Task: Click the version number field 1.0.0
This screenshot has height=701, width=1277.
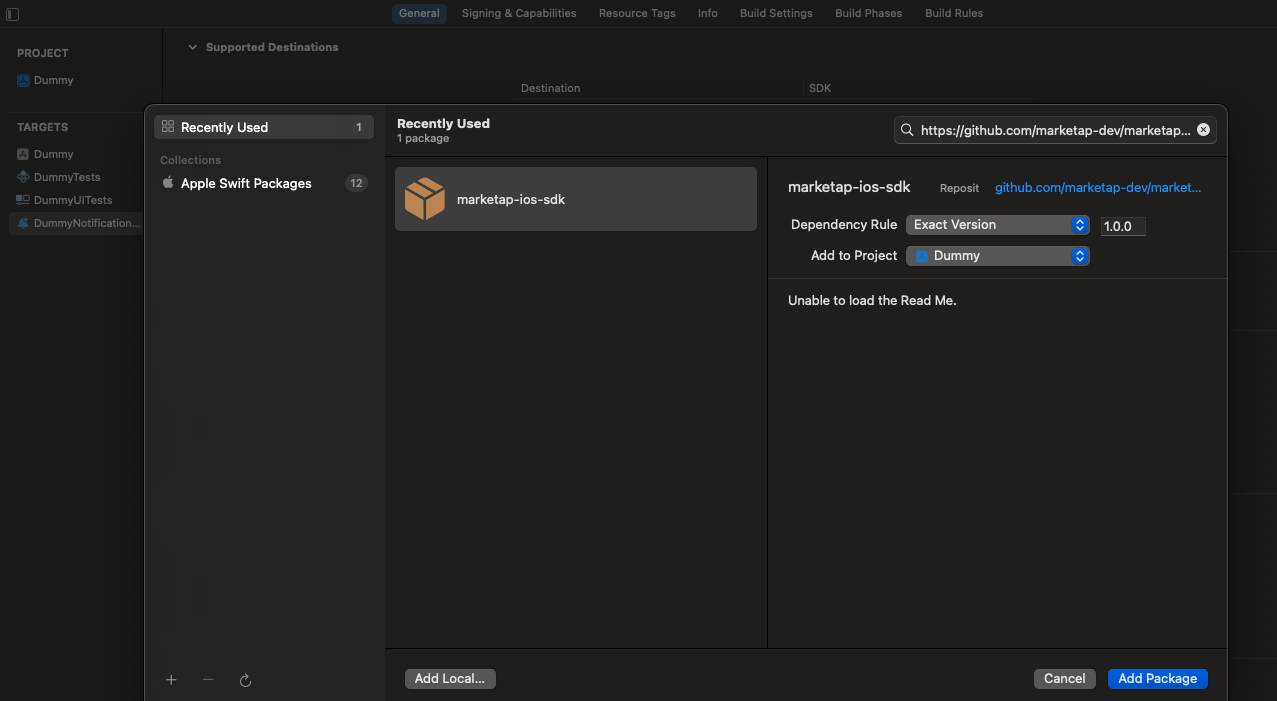Action: coord(1122,226)
